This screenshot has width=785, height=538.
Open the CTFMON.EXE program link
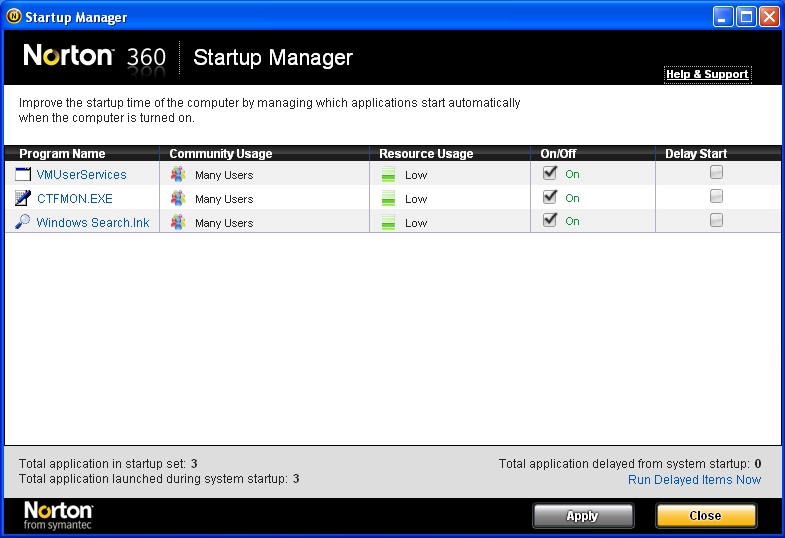click(x=75, y=199)
